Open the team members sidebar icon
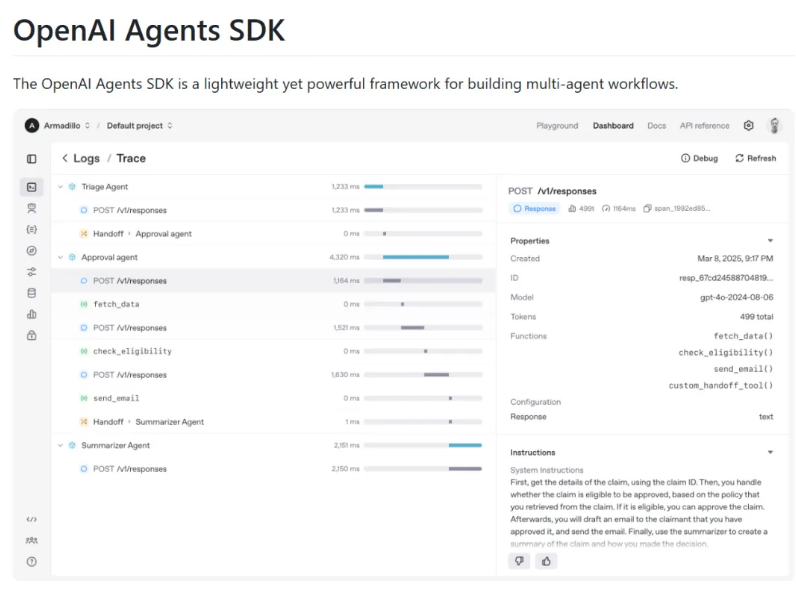Screen dimensions: 796x602 (x=31, y=541)
